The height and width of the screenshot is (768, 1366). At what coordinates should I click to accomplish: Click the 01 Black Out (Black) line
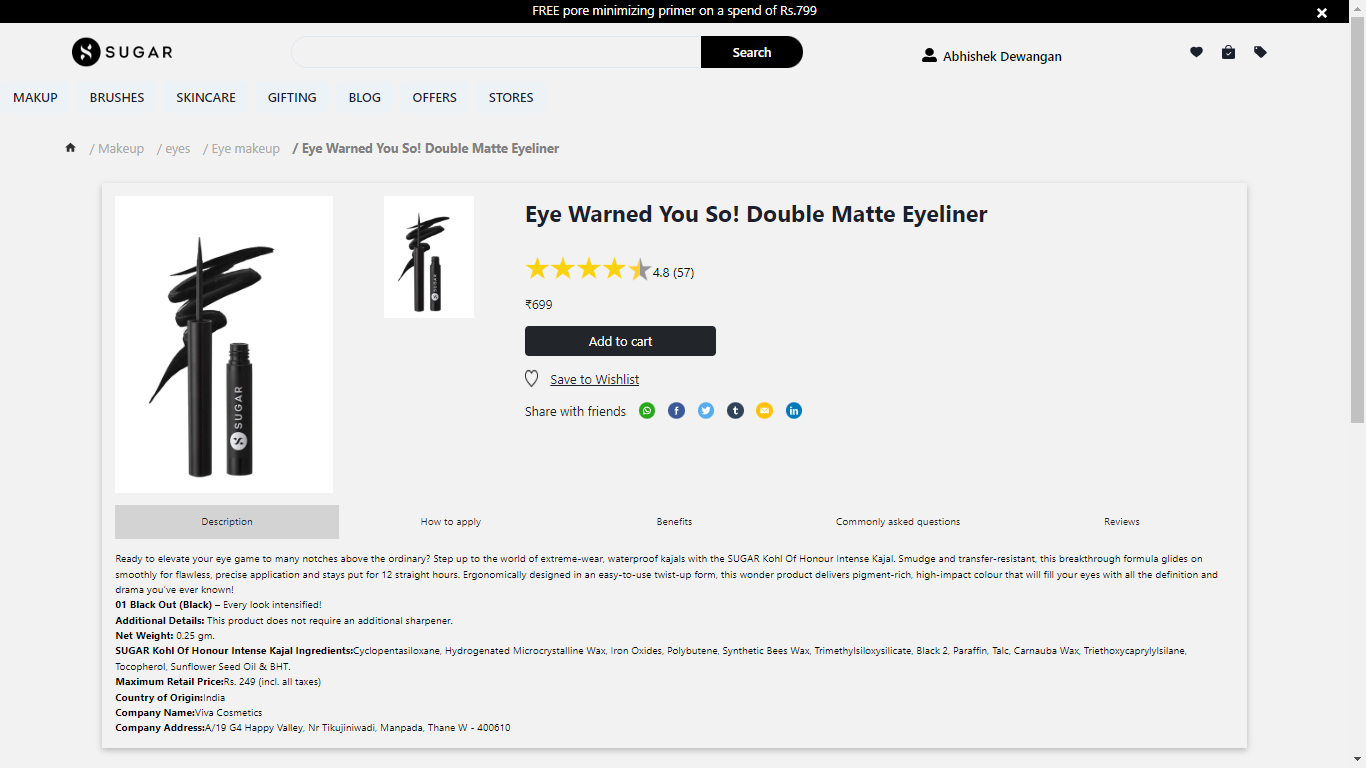(218, 605)
